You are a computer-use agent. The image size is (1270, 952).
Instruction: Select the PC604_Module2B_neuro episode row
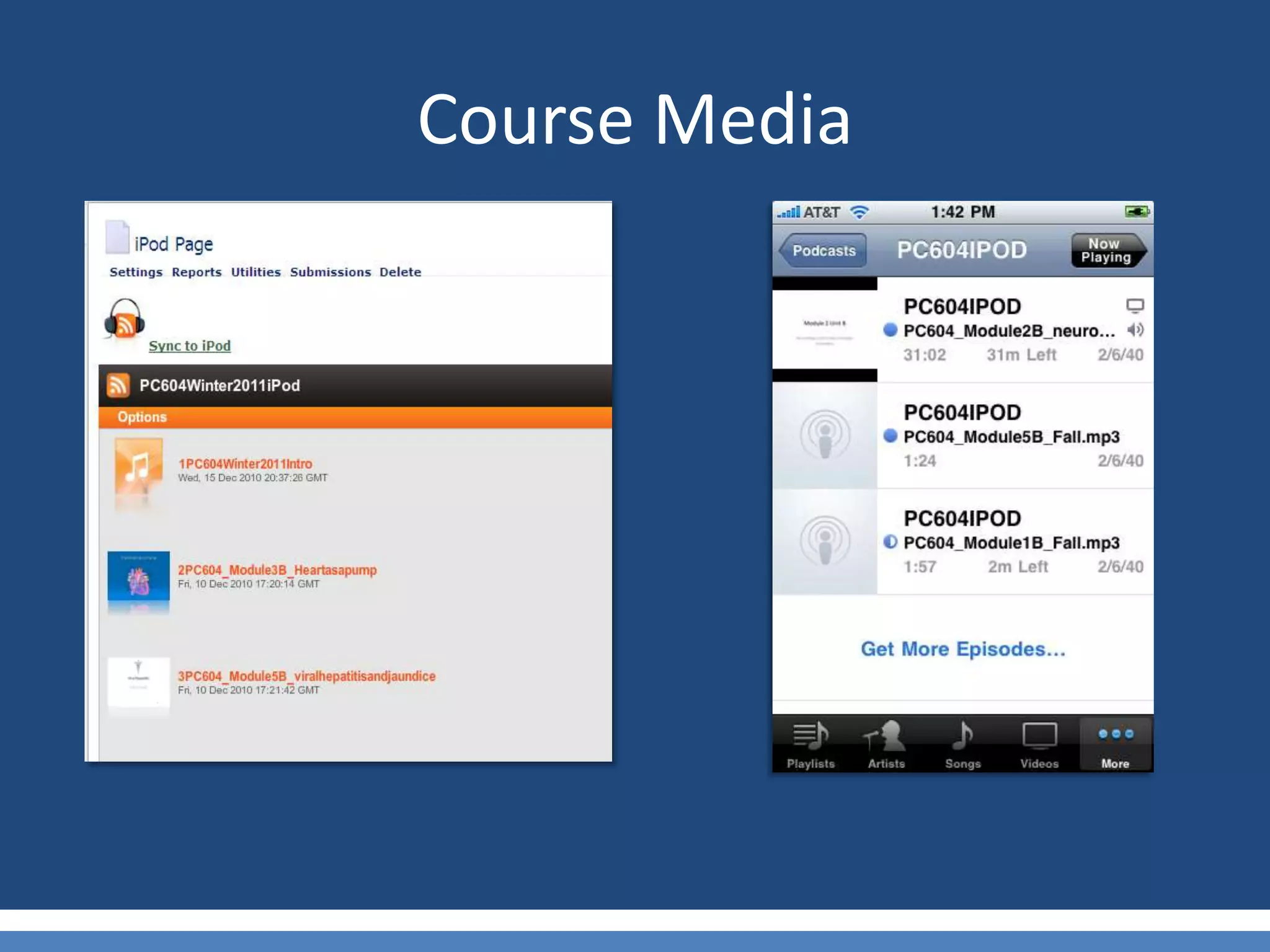point(962,330)
